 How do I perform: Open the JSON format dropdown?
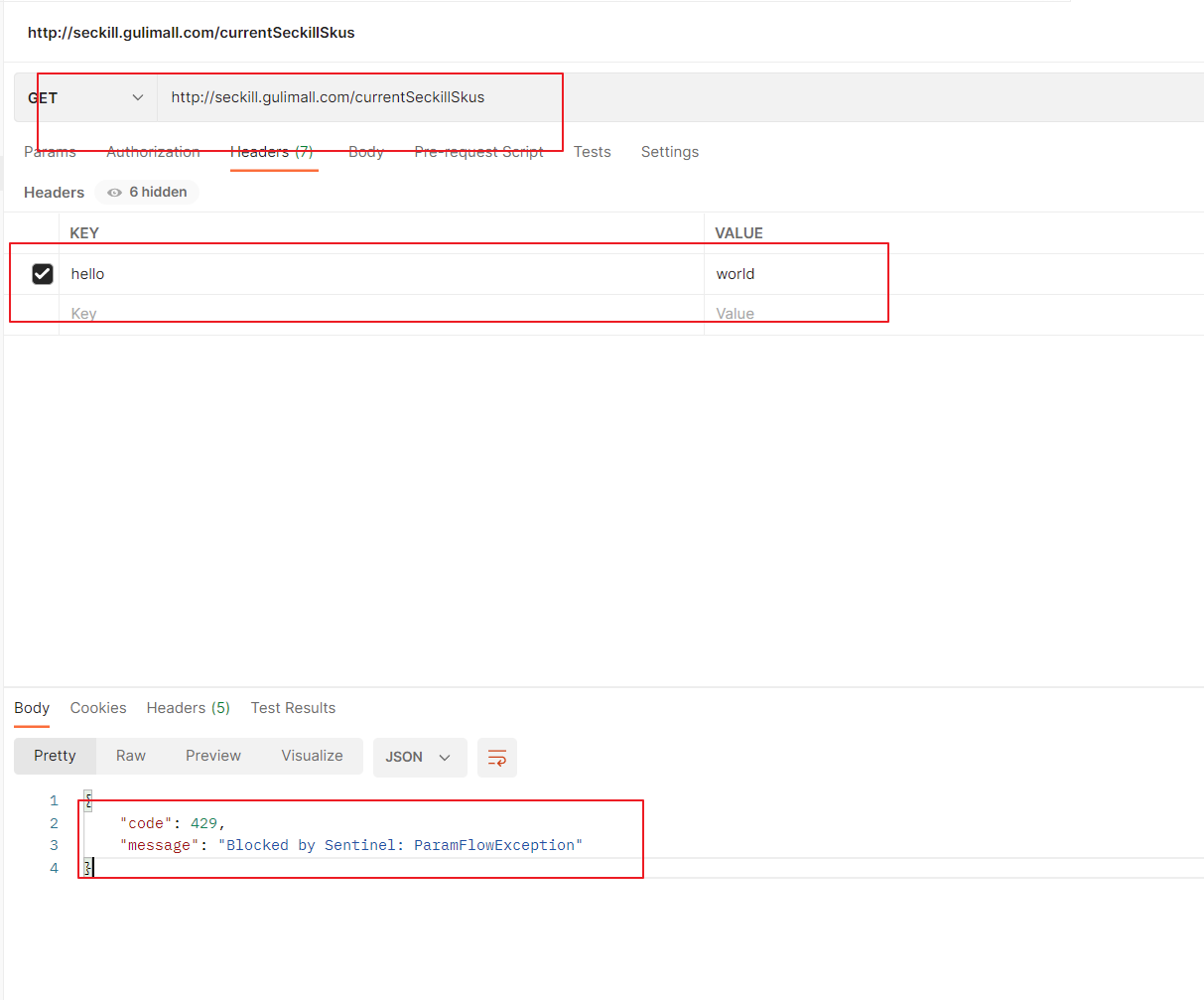tap(419, 757)
